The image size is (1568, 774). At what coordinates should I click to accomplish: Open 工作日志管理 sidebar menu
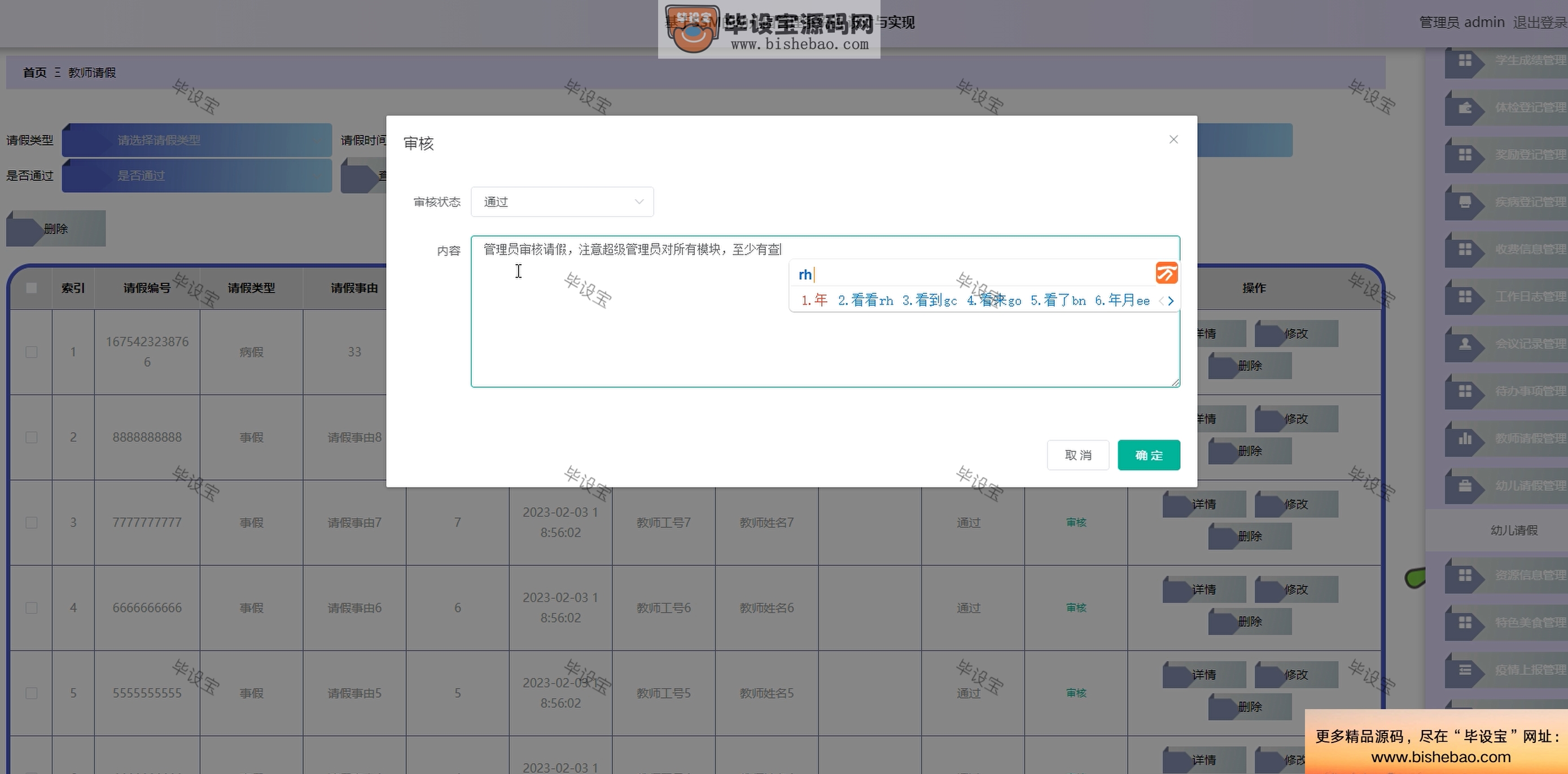(1506, 296)
